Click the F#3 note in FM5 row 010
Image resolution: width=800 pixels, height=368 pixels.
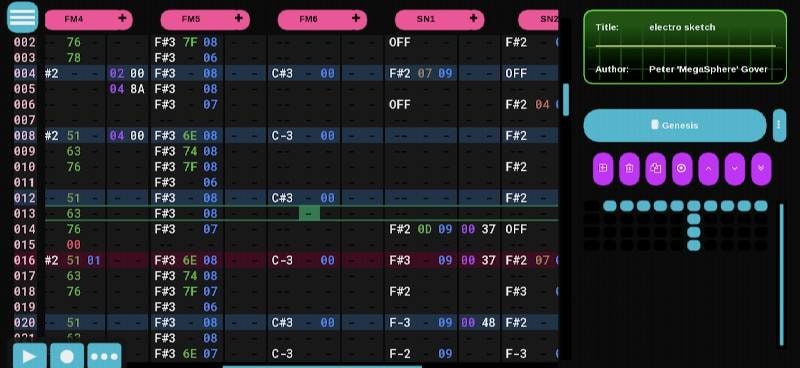pos(165,167)
